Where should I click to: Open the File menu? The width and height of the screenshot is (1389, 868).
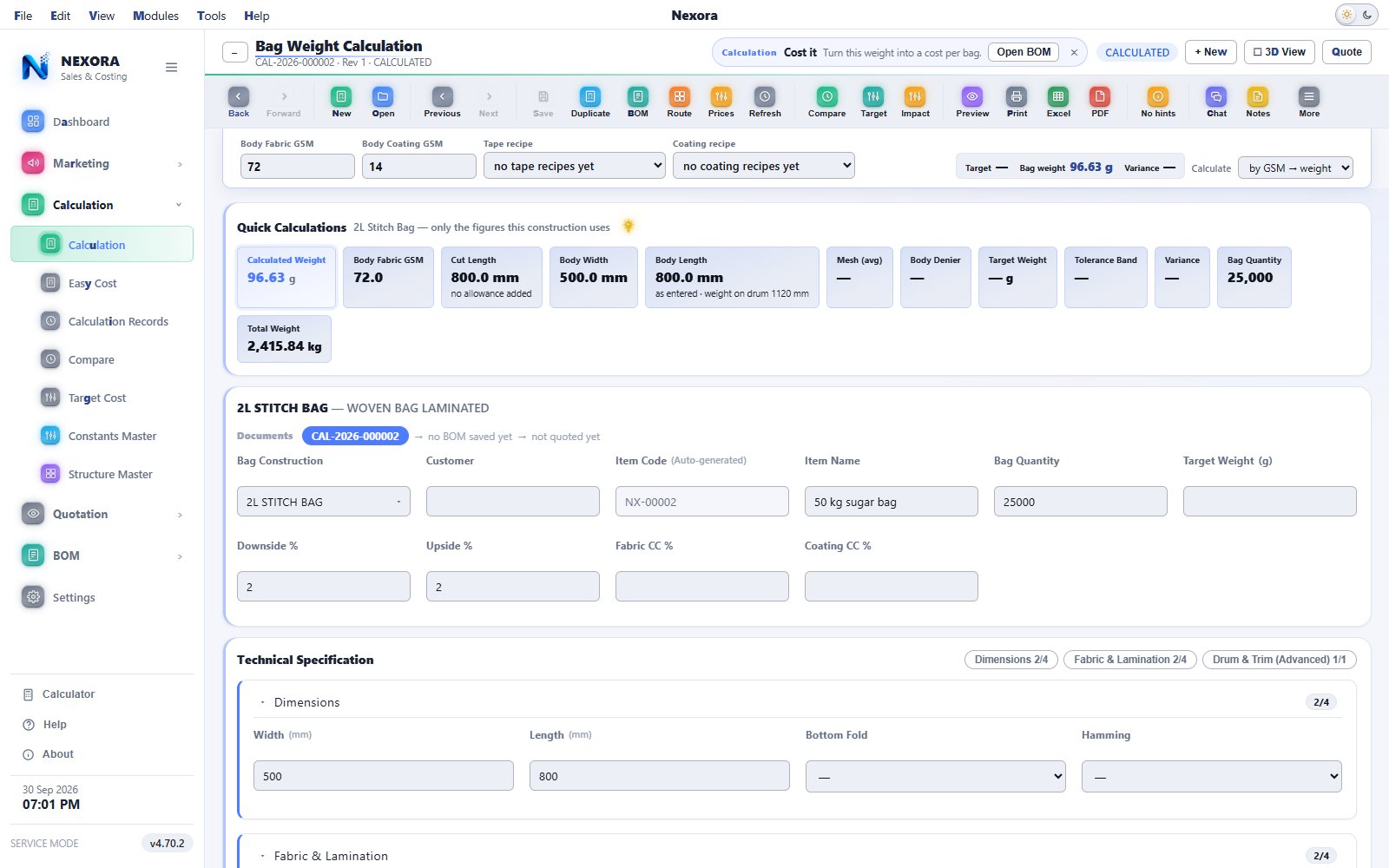pyautogui.click(x=23, y=16)
